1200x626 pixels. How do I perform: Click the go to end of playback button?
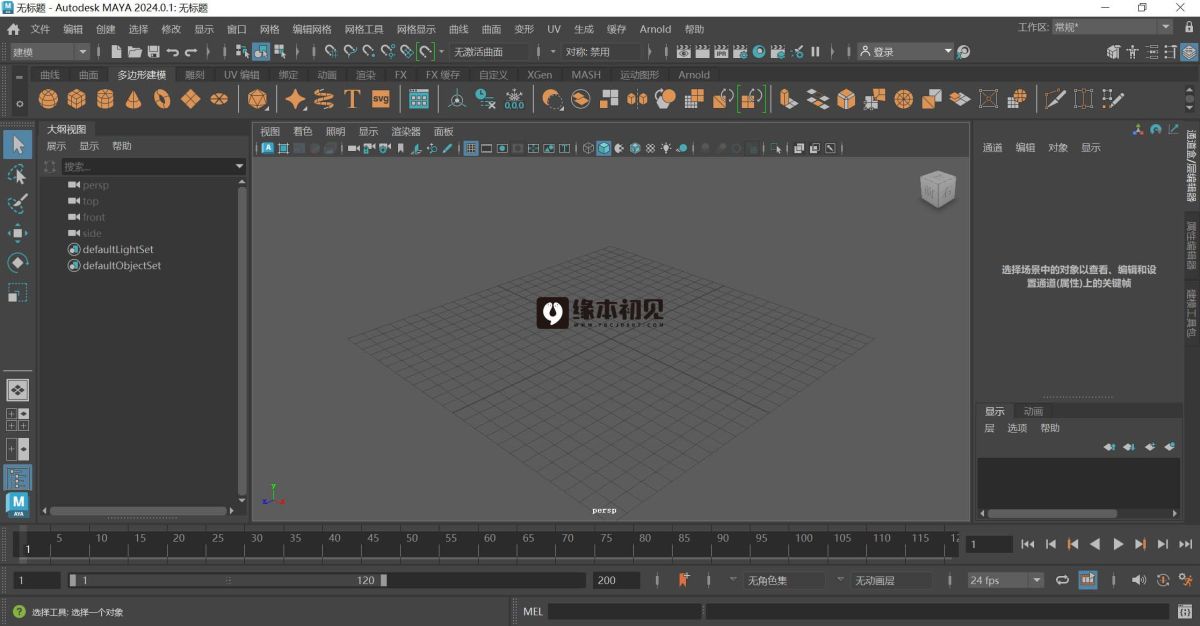pos(1185,544)
